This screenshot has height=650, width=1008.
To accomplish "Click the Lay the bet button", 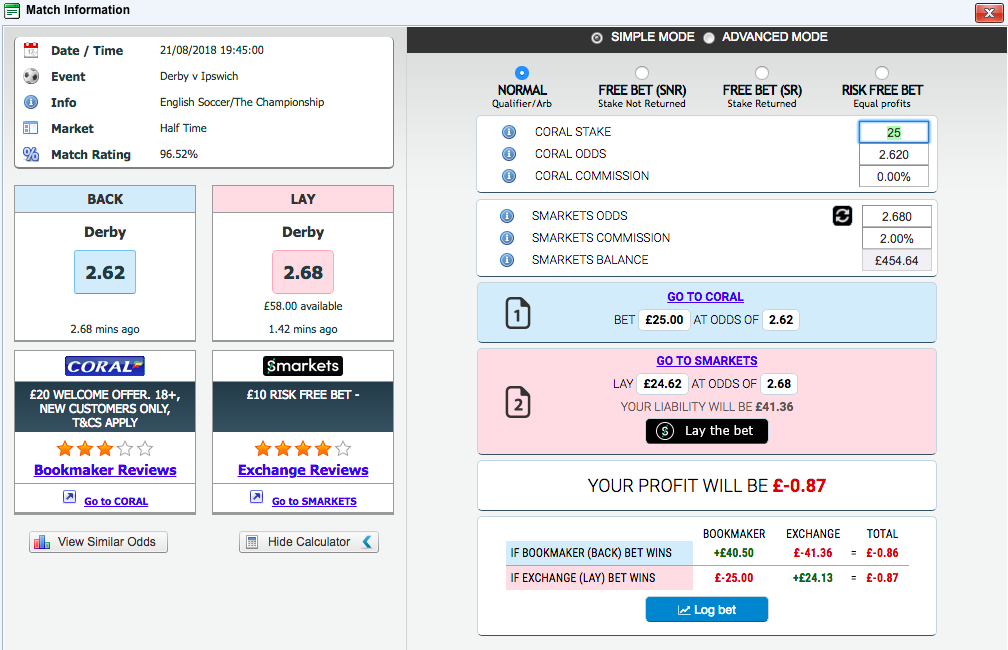I will tap(706, 431).
